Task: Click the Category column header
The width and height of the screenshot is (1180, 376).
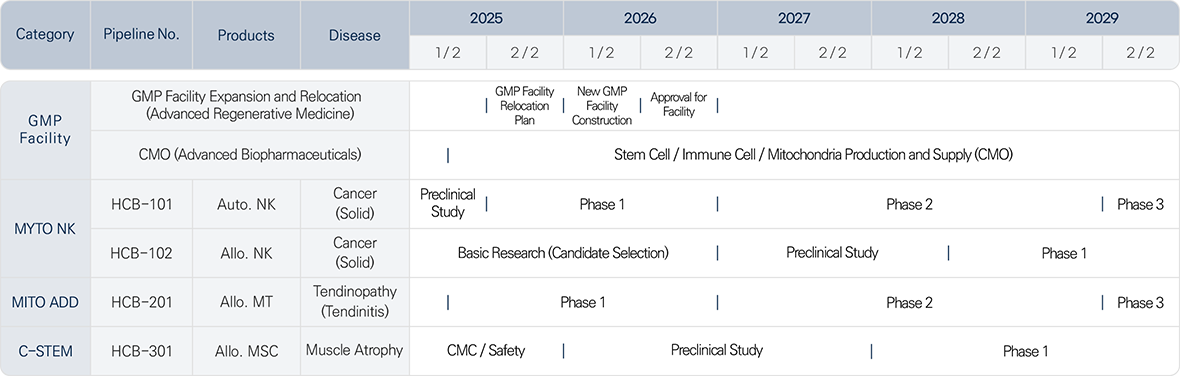Action: click(45, 35)
